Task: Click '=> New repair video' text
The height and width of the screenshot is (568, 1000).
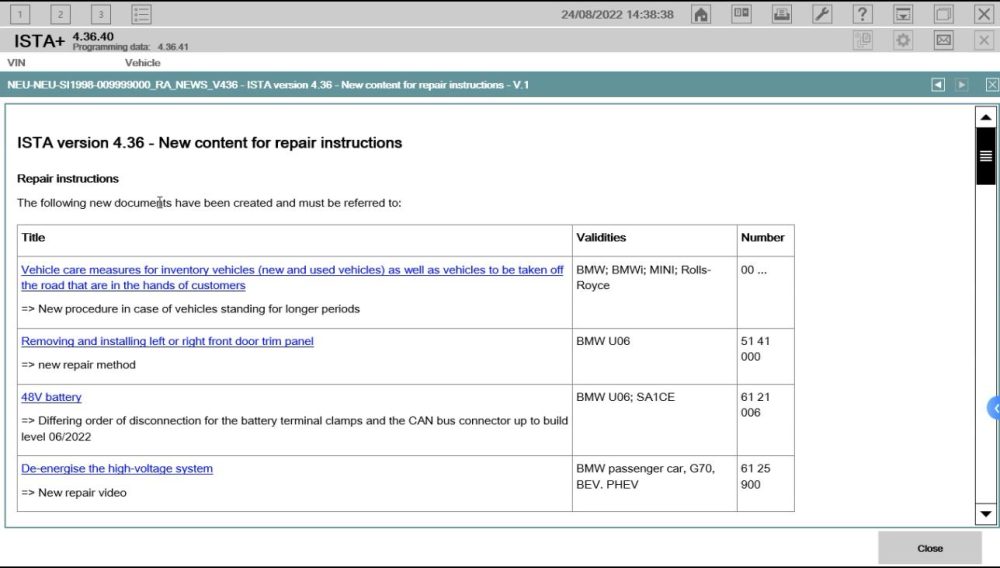Action: tap(74, 493)
